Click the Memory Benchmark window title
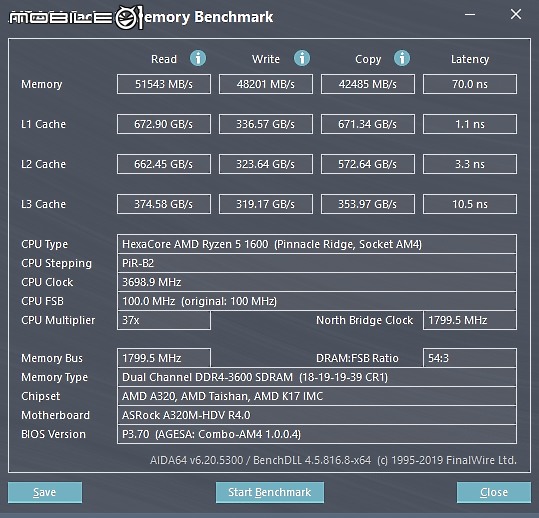539x518 pixels. [x=208, y=17]
